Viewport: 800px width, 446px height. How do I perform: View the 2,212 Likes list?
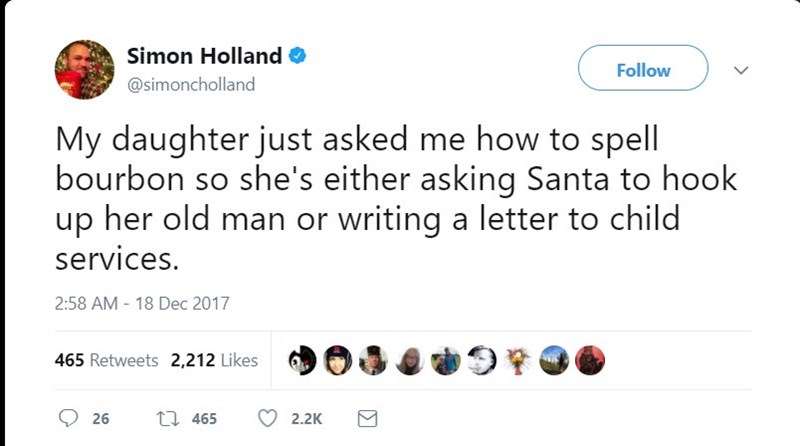tap(214, 361)
